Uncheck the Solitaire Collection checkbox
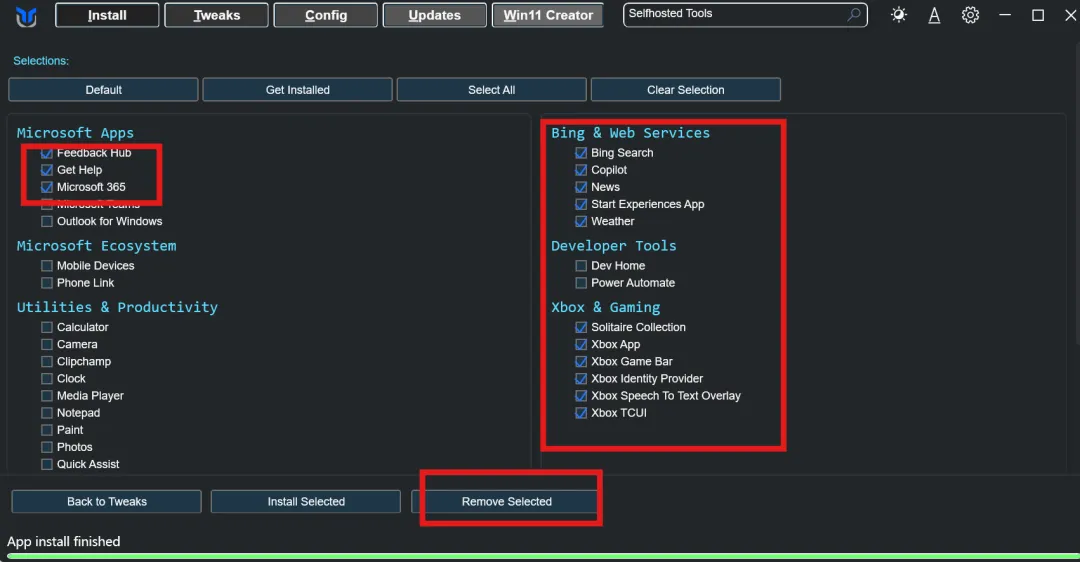 coord(581,327)
